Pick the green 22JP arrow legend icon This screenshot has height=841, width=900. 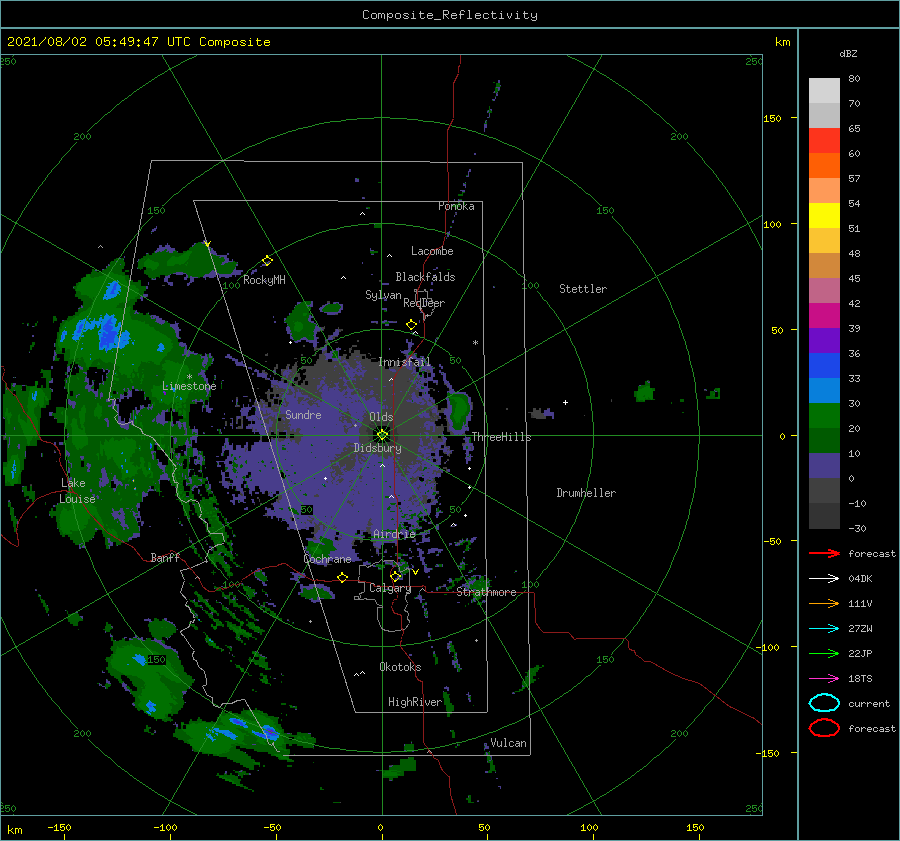[824, 653]
